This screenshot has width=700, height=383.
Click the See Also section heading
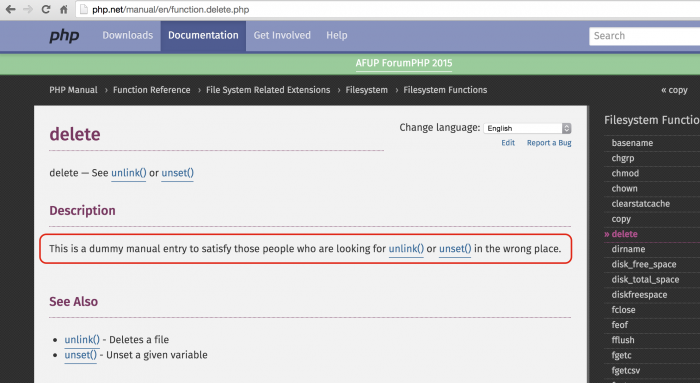click(x=74, y=302)
